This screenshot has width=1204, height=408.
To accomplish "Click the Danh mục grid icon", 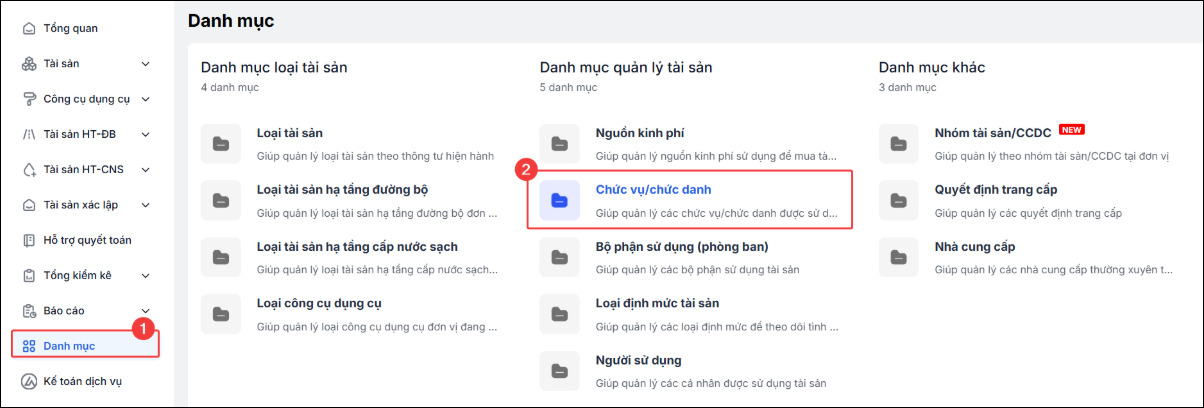I will [29, 346].
